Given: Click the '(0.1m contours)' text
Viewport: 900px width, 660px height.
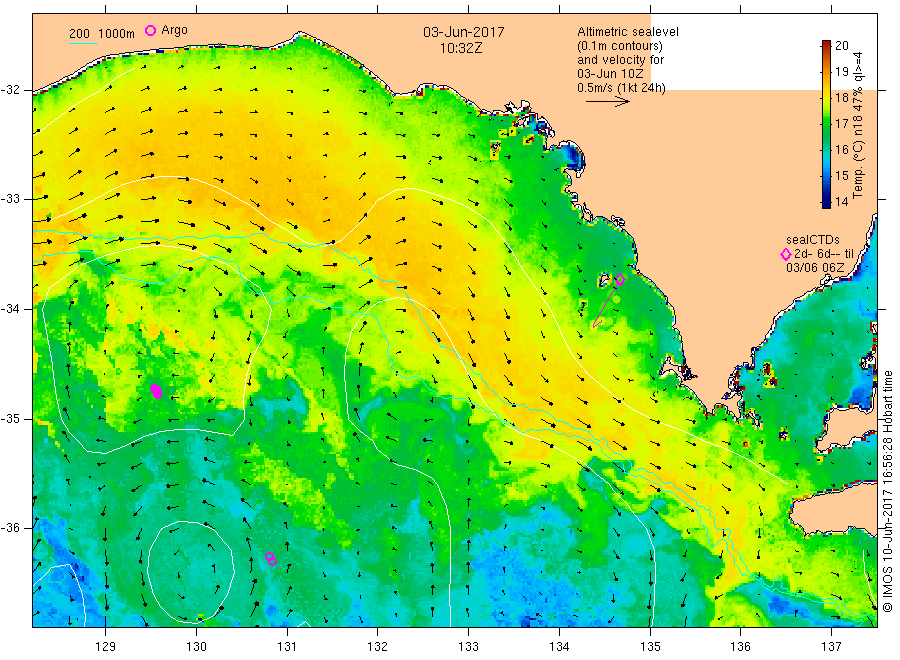Looking at the screenshot, I should click(x=620, y=46).
